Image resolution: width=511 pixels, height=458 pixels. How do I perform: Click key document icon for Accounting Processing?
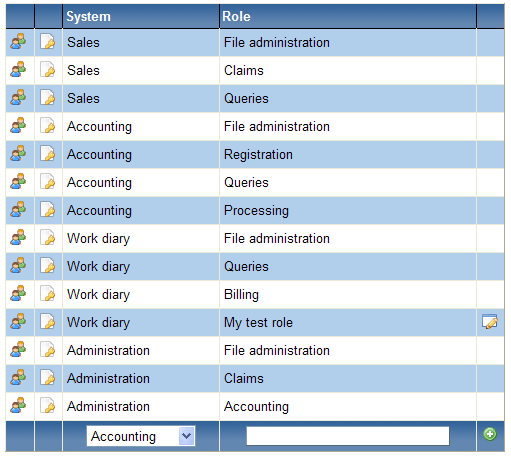pyautogui.click(x=48, y=210)
